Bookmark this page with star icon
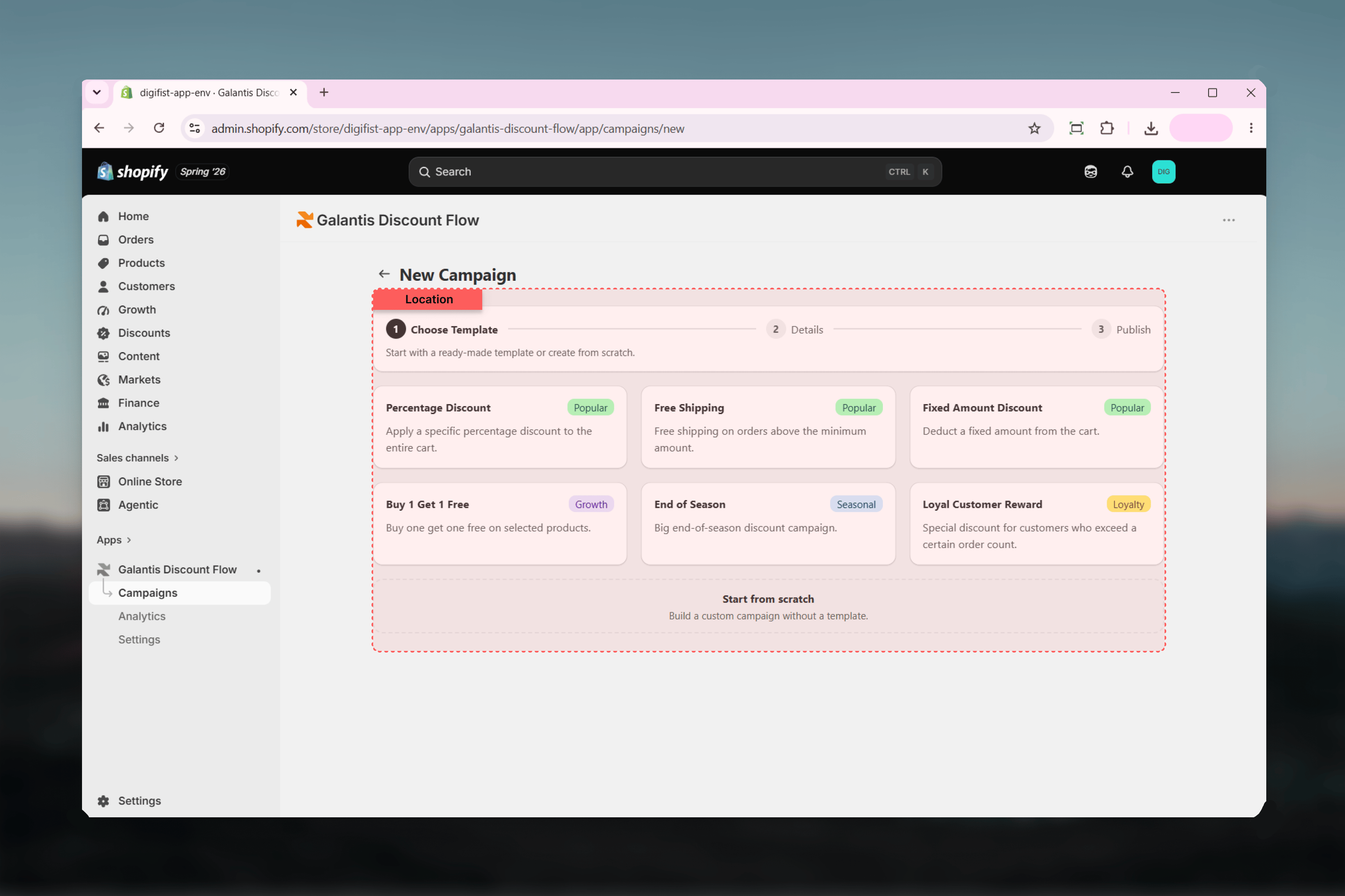 pyautogui.click(x=1035, y=129)
